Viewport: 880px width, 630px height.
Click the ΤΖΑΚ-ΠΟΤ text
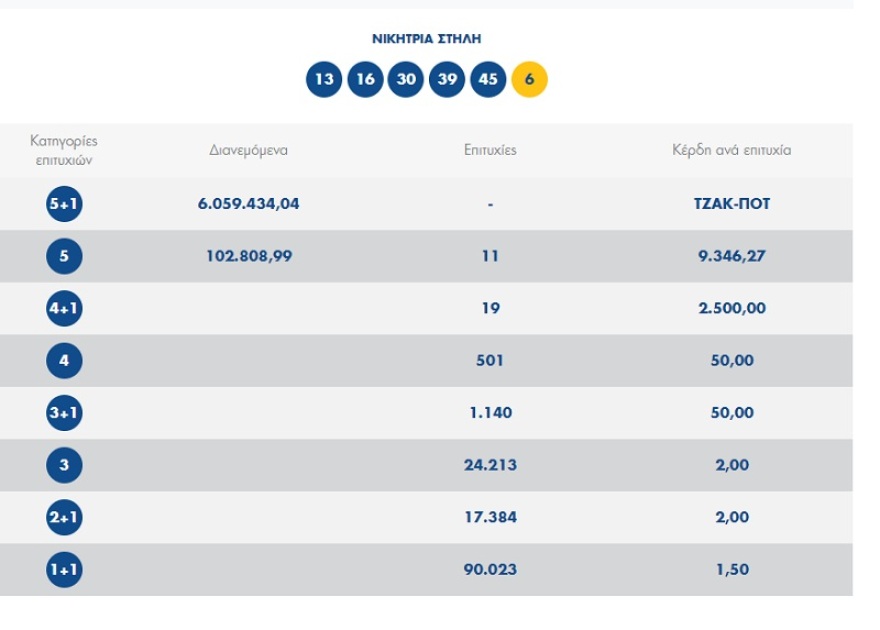click(x=732, y=204)
